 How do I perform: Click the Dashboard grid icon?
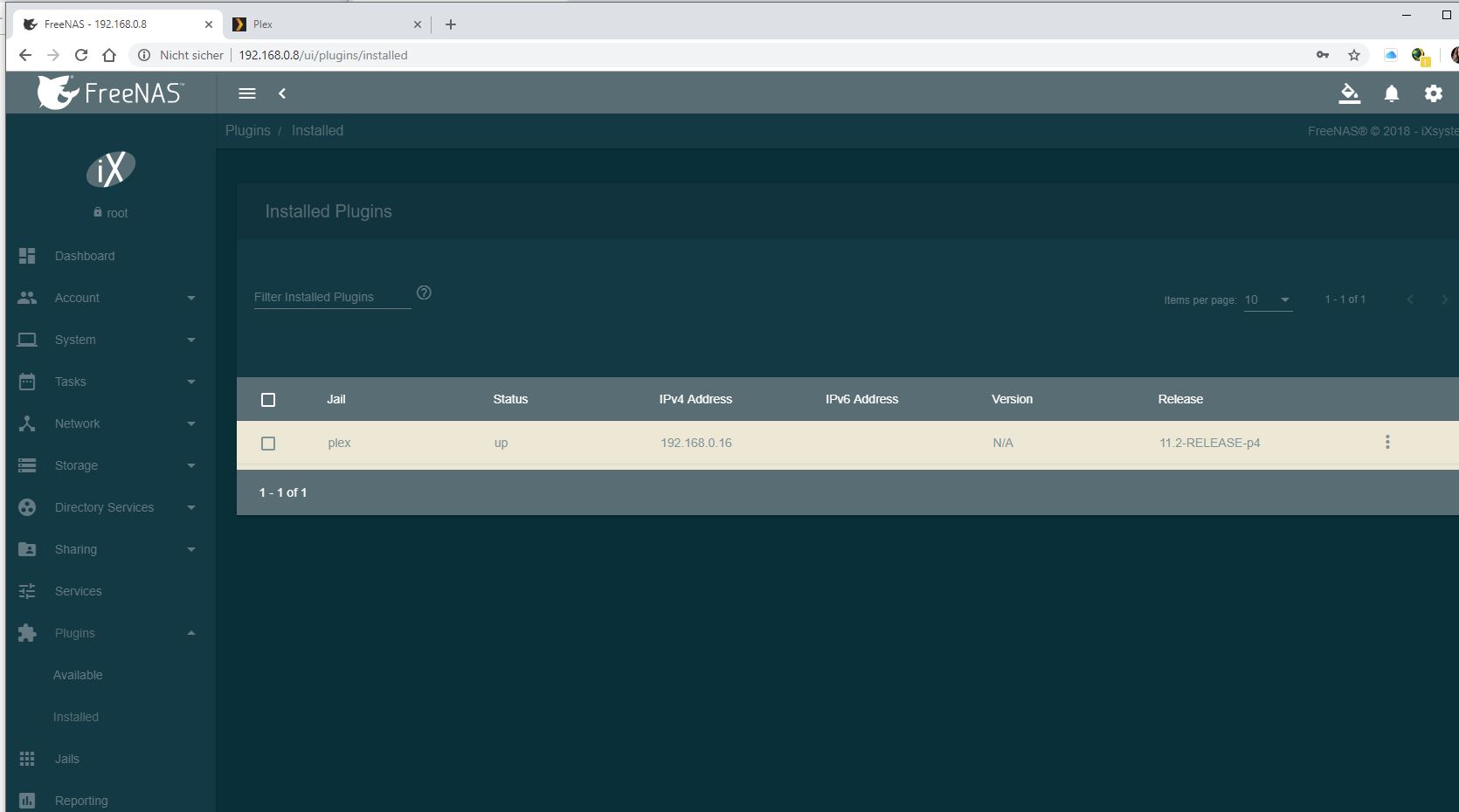pos(27,256)
